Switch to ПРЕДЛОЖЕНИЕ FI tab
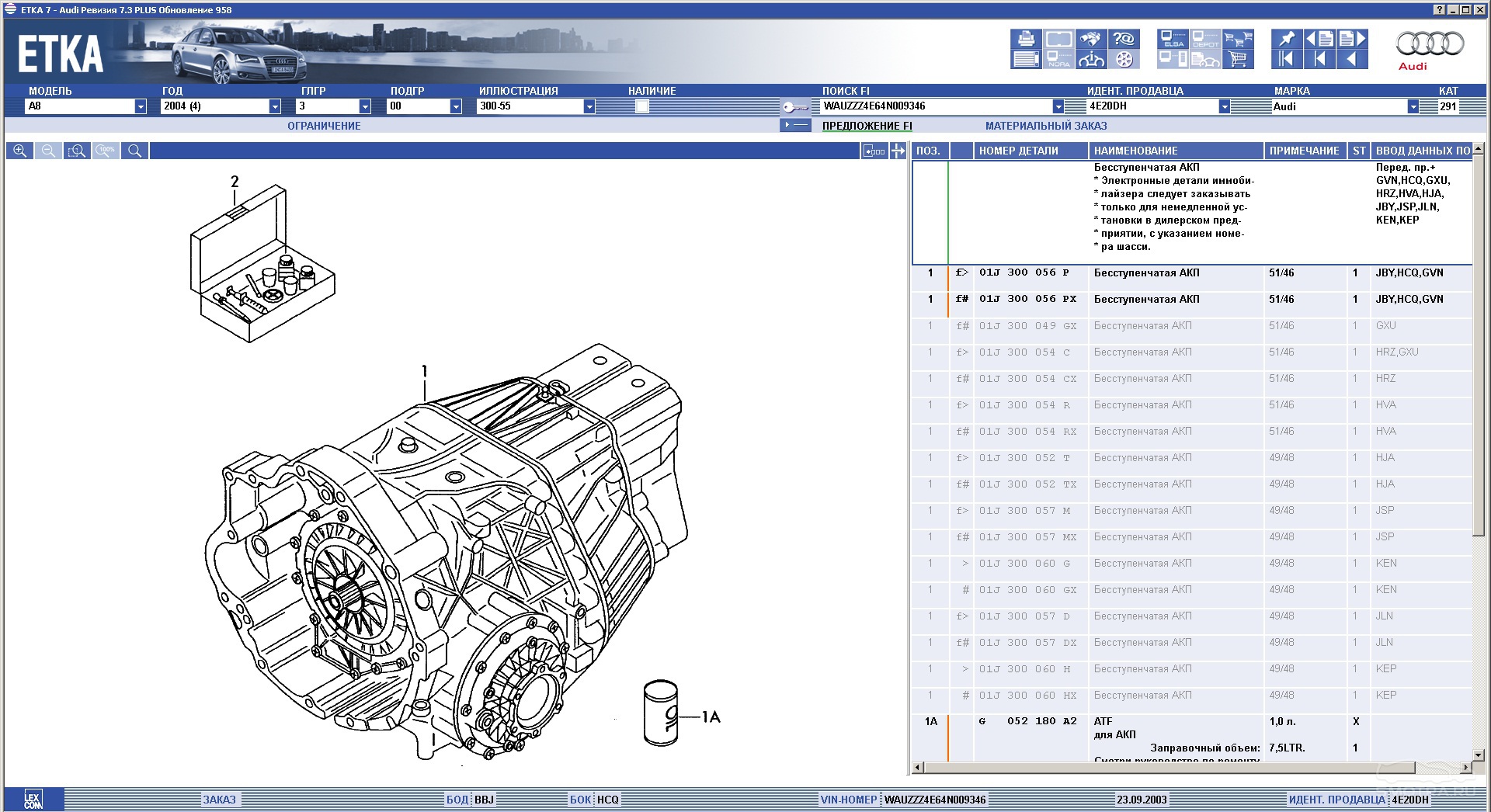 867,126
